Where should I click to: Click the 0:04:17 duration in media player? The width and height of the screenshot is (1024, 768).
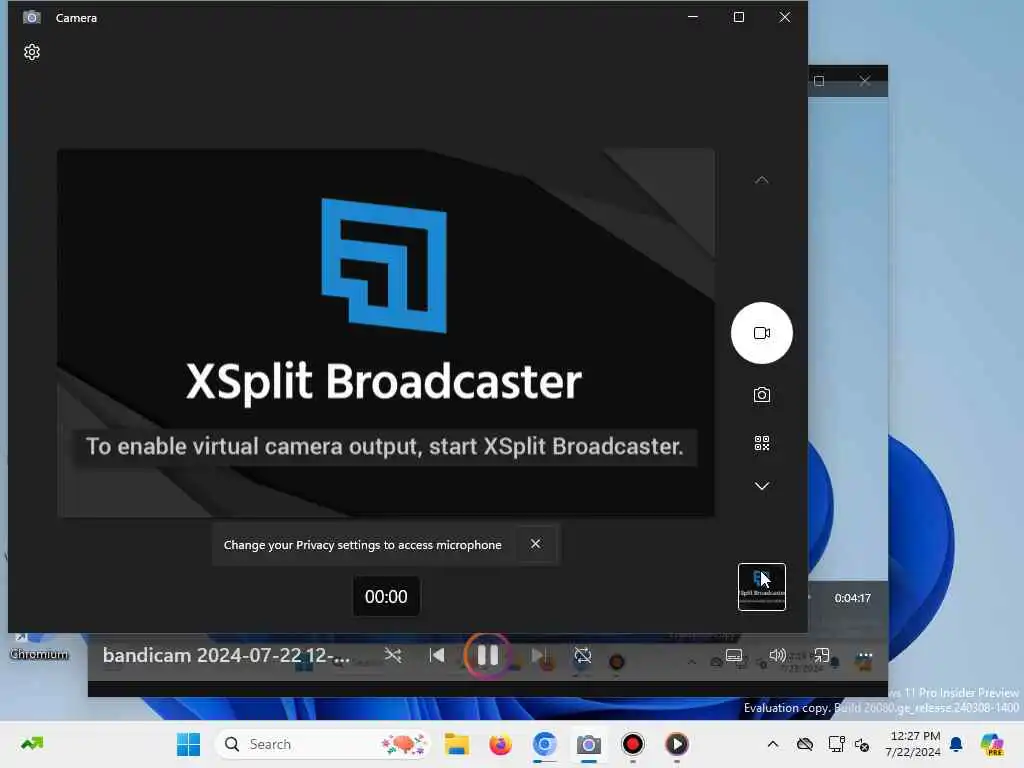coord(852,598)
